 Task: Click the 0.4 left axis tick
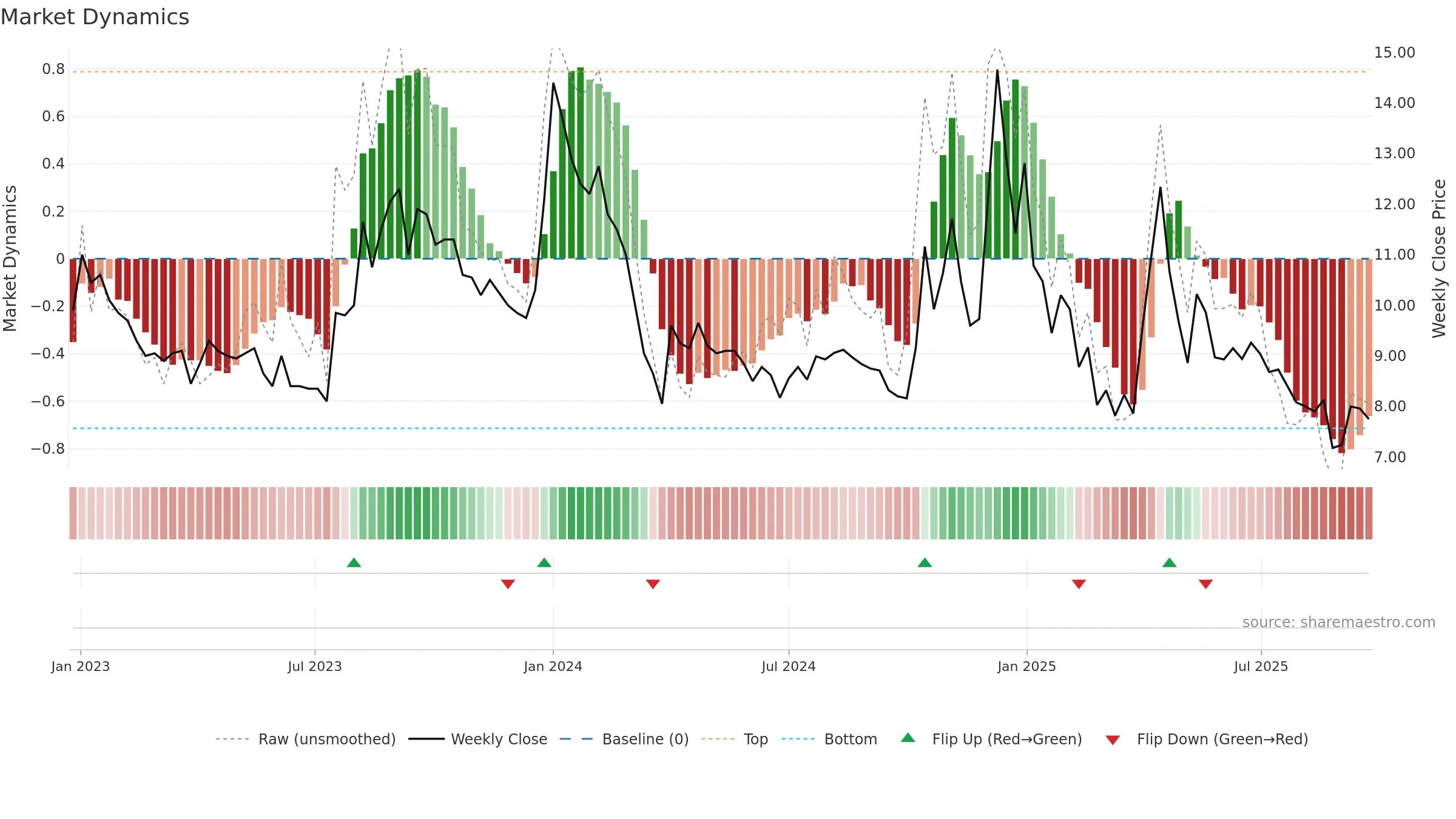pos(53,164)
